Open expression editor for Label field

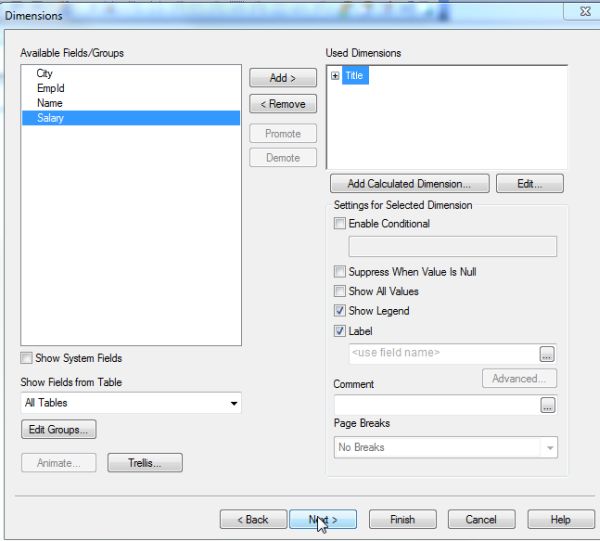pos(547,354)
